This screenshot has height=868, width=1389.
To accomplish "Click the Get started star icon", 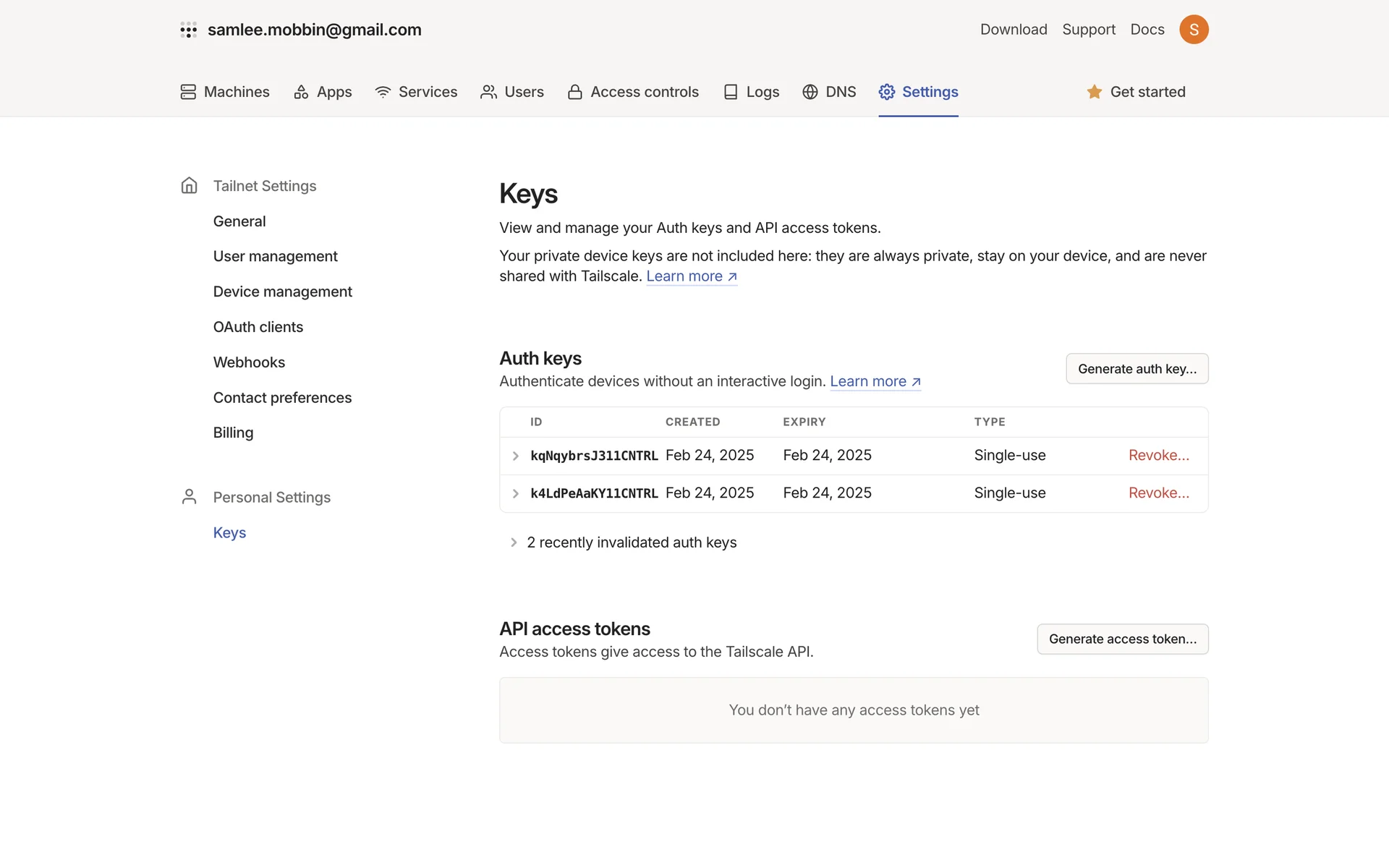I will pos(1095,92).
